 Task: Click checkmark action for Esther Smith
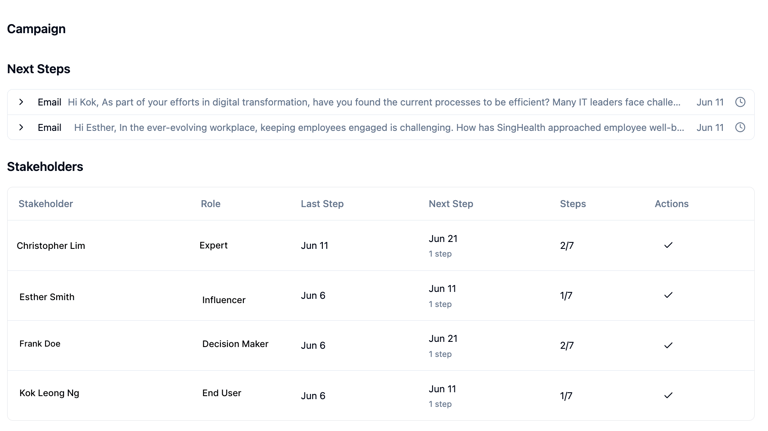coord(668,295)
